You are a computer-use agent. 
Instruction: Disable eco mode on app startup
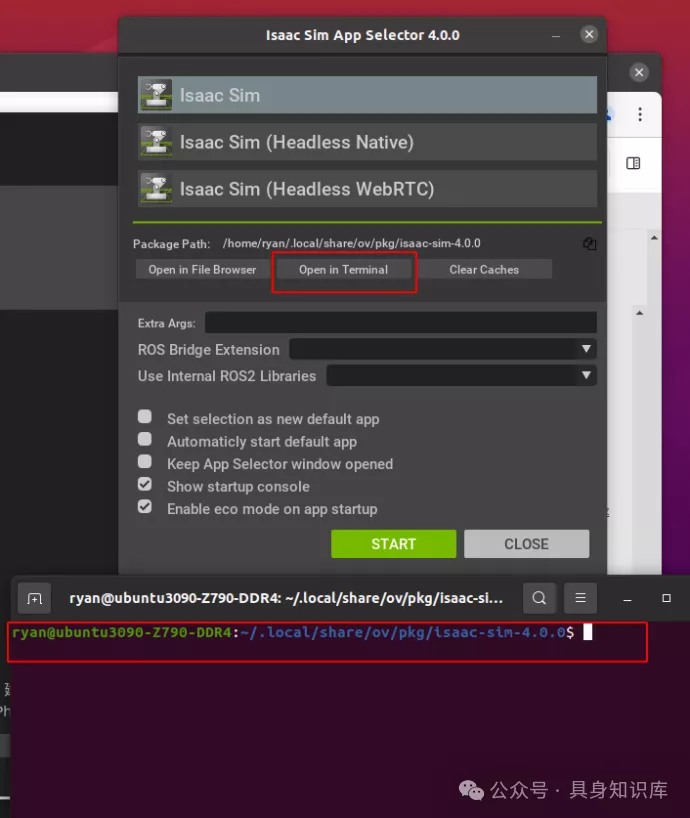[x=146, y=508]
